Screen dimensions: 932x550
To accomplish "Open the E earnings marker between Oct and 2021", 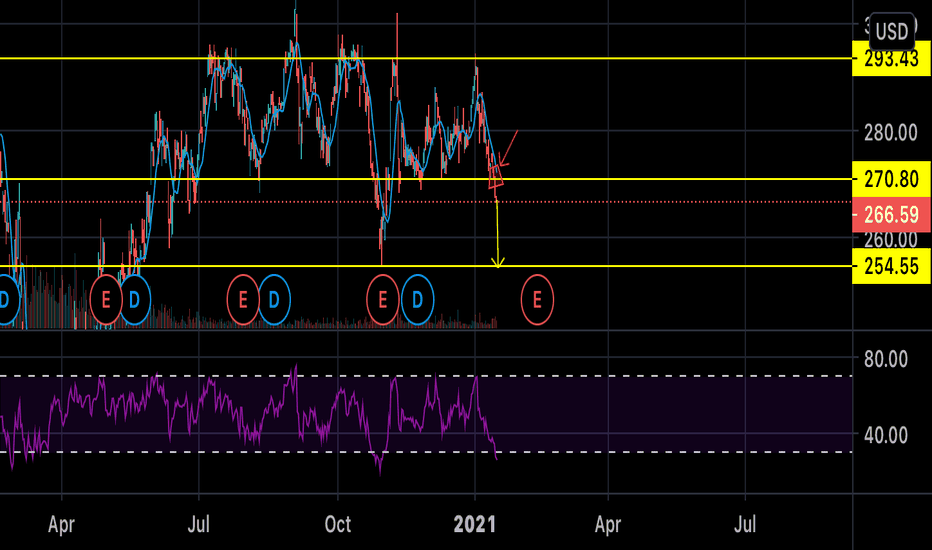I will [x=383, y=300].
